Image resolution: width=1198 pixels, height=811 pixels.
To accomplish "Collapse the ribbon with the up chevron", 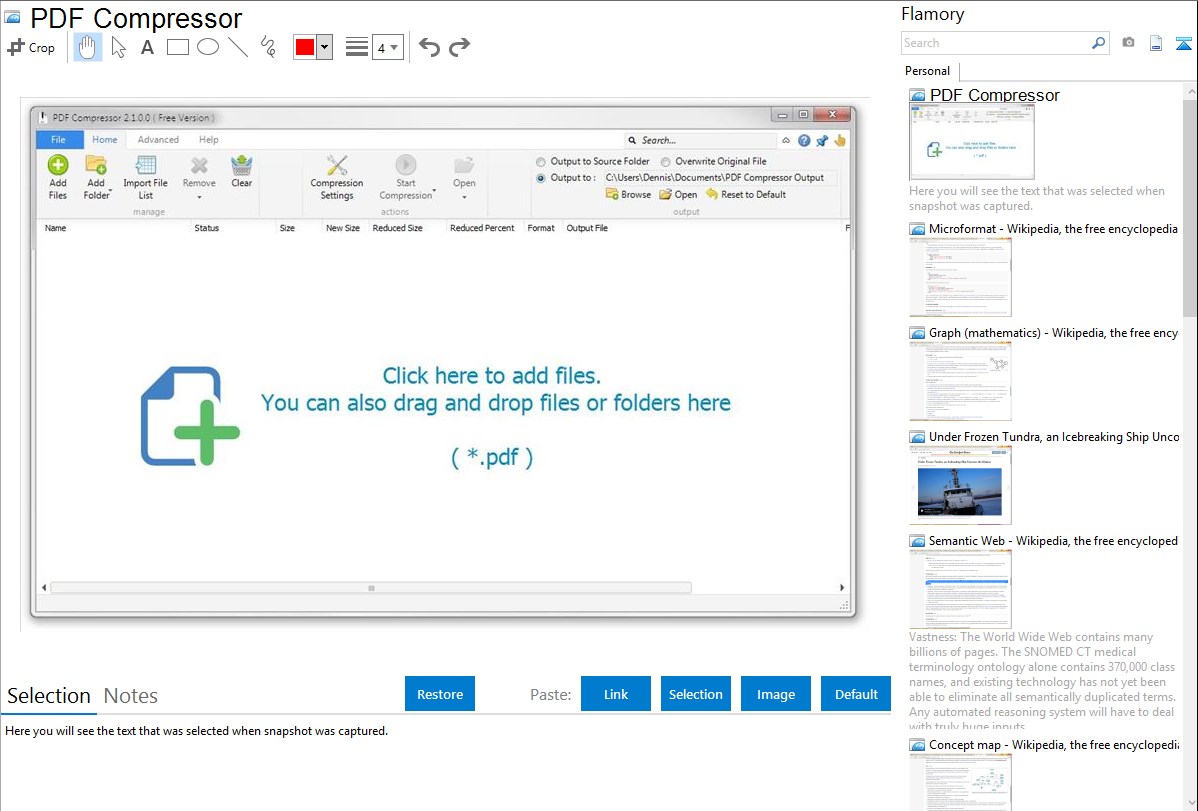I will point(785,141).
